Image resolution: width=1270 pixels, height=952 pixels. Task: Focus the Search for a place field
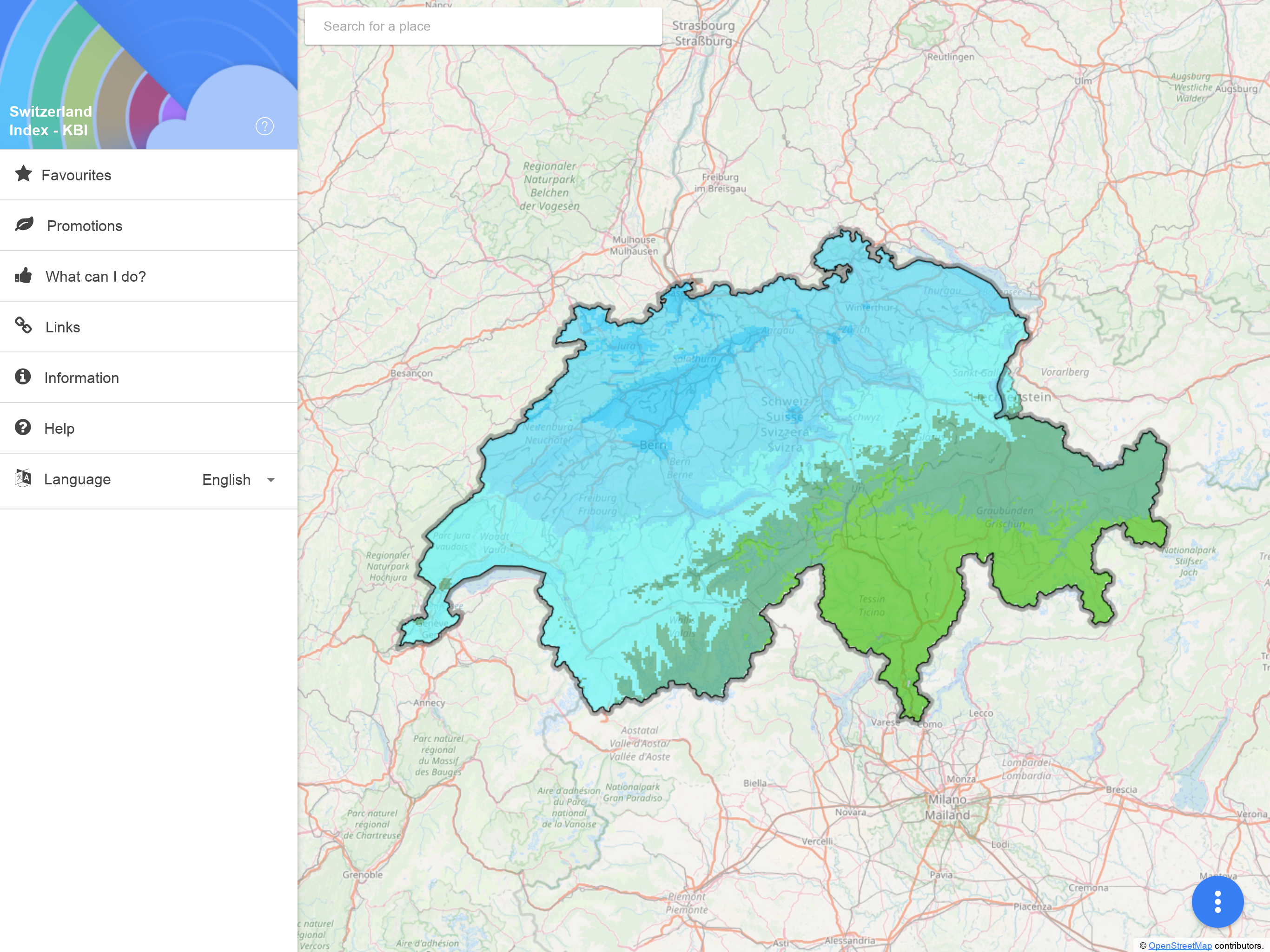(482, 26)
